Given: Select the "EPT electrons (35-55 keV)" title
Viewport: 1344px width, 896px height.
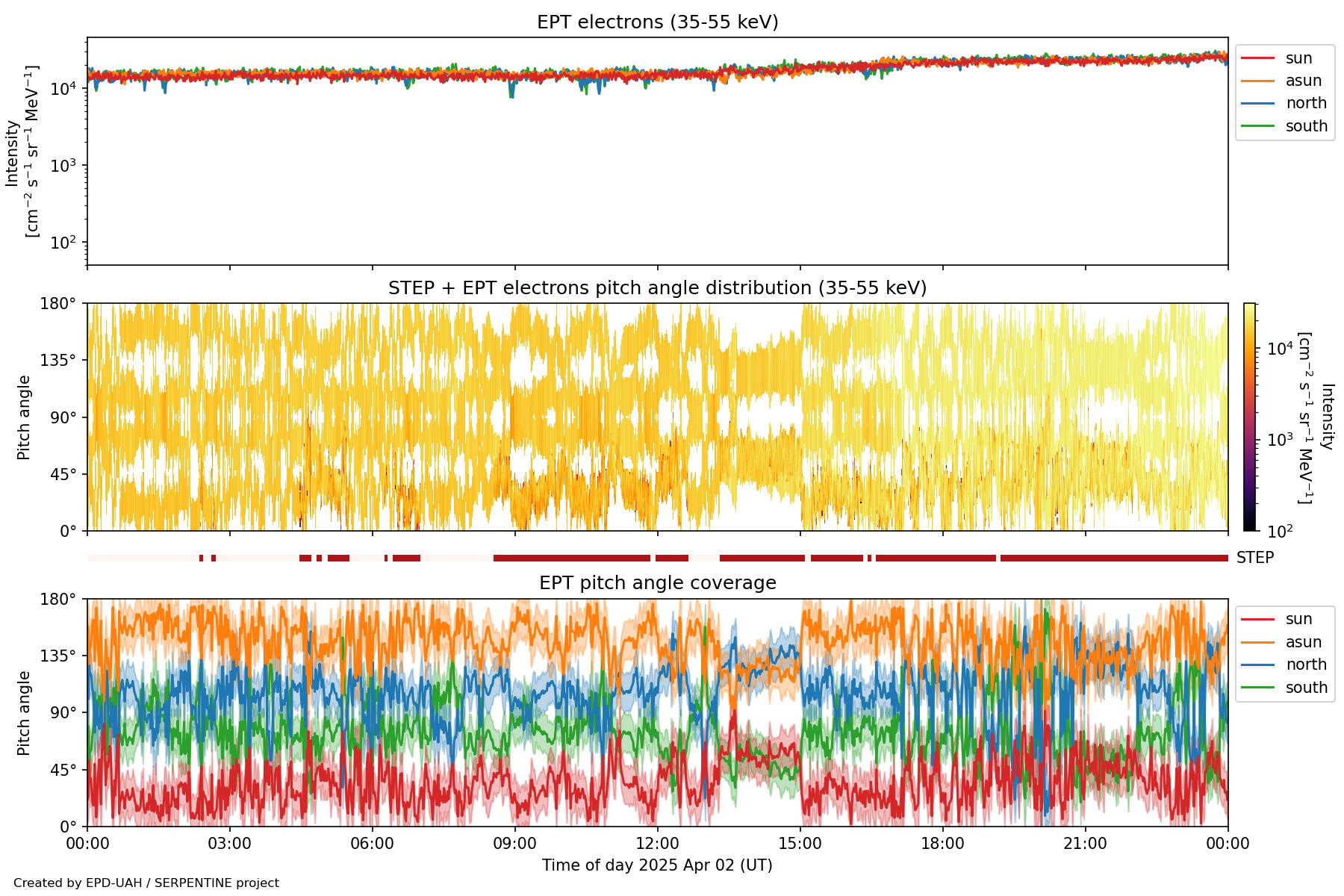Looking at the screenshot, I should coord(657,22).
